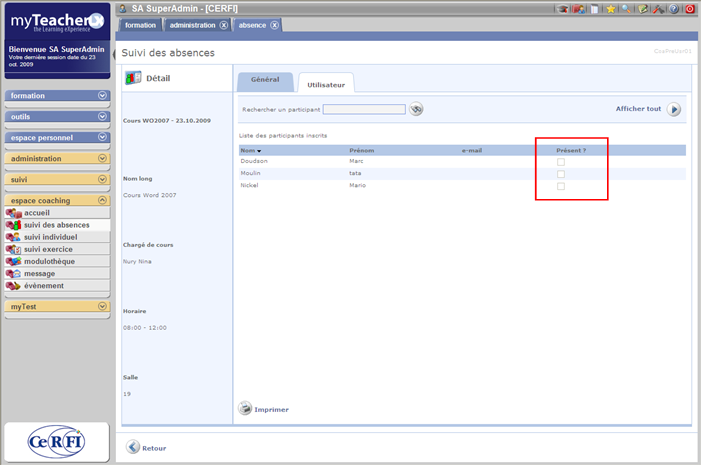The width and height of the screenshot is (701, 465).
Task: Click the Afficher tout button
Action: pos(674,110)
